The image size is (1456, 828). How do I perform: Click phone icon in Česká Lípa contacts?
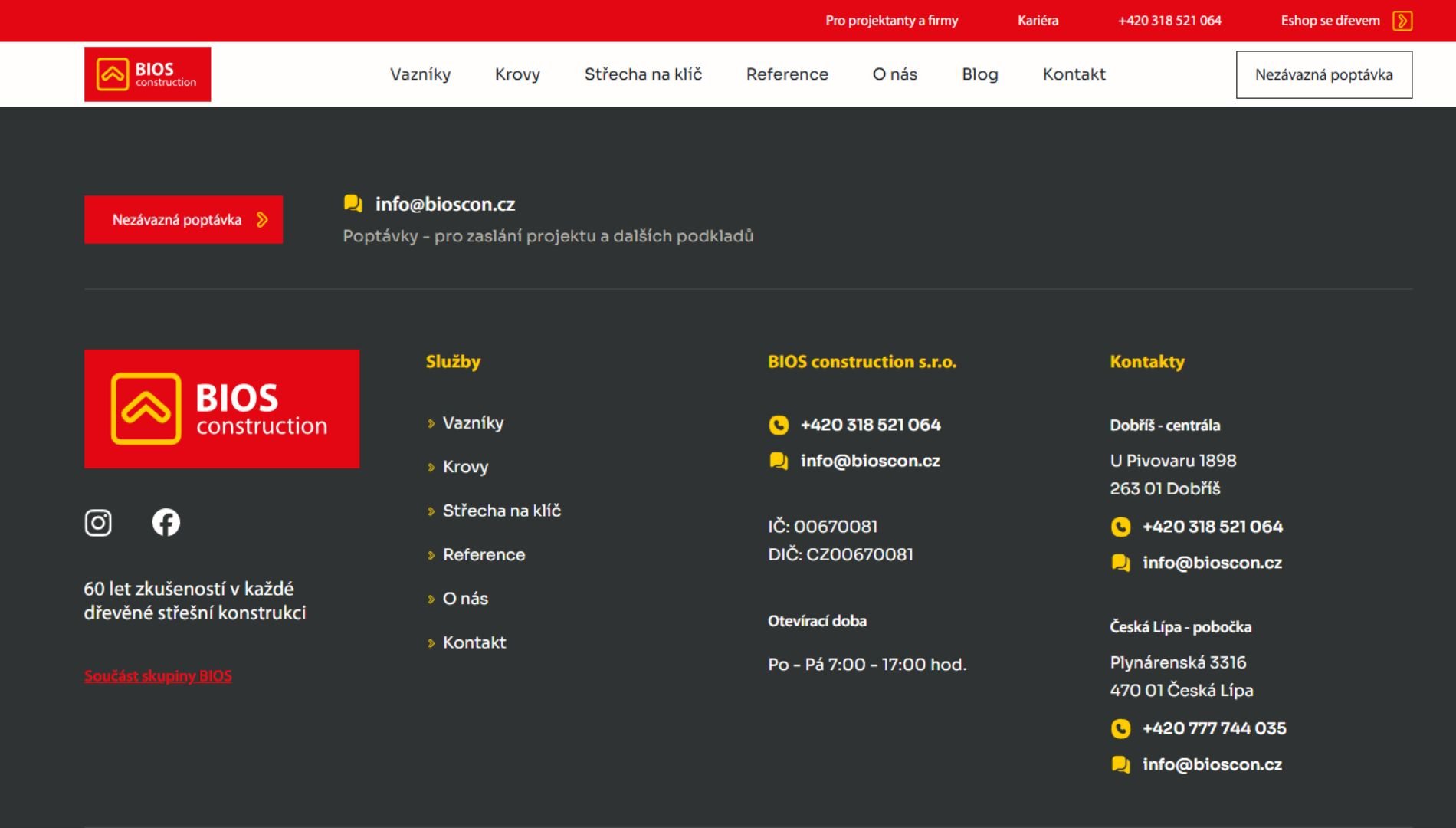[x=1120, y=728]
